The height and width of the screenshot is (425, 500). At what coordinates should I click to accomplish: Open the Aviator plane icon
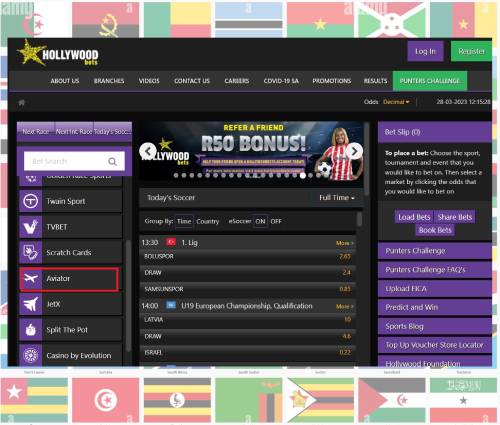tap(31, 278)
